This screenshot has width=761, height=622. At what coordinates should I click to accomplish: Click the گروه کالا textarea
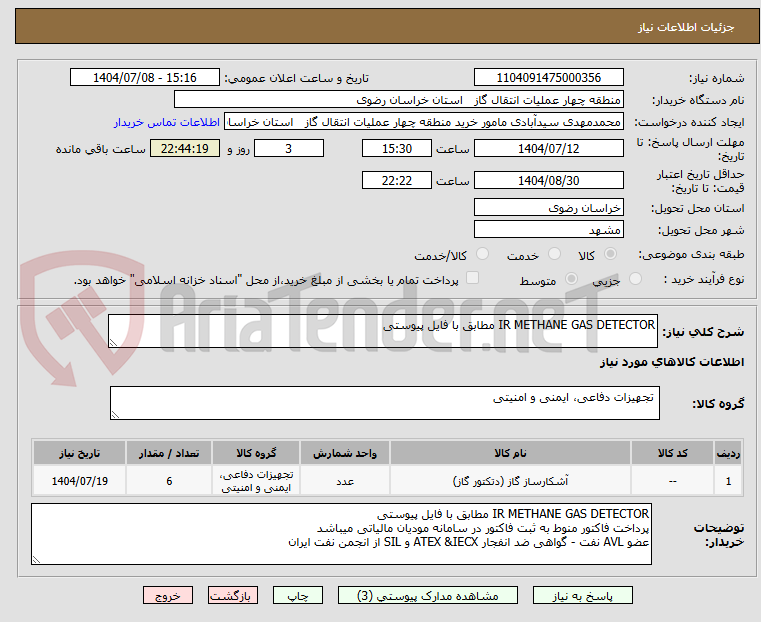[384, 403]
